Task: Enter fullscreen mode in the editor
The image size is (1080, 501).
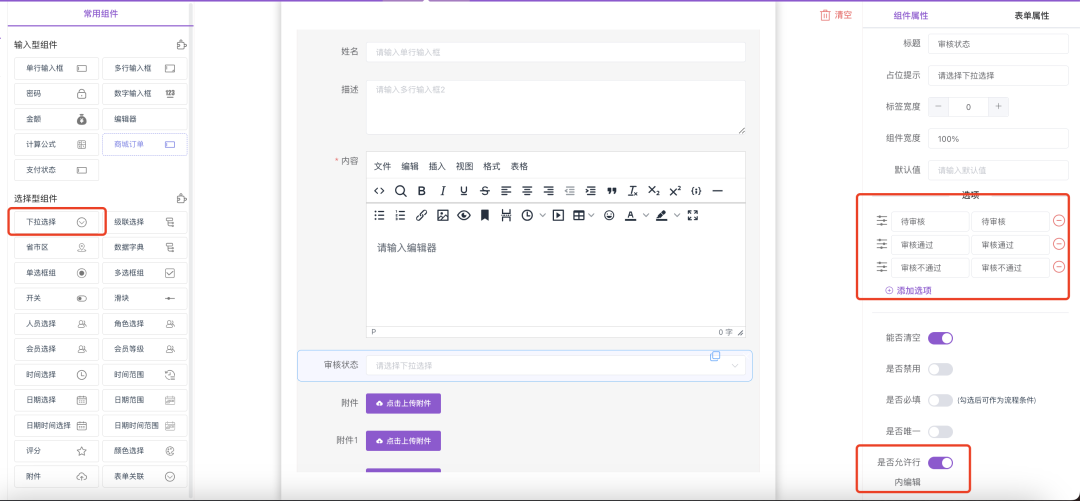Action: click(692, 215)
